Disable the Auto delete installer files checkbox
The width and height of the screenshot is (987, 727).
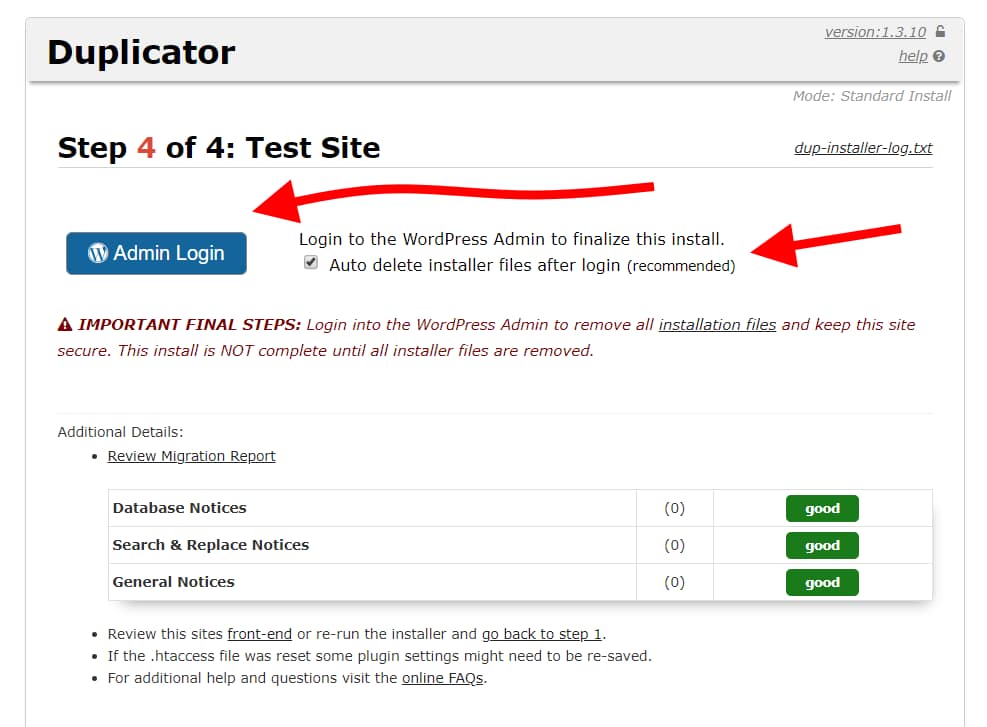310,264
